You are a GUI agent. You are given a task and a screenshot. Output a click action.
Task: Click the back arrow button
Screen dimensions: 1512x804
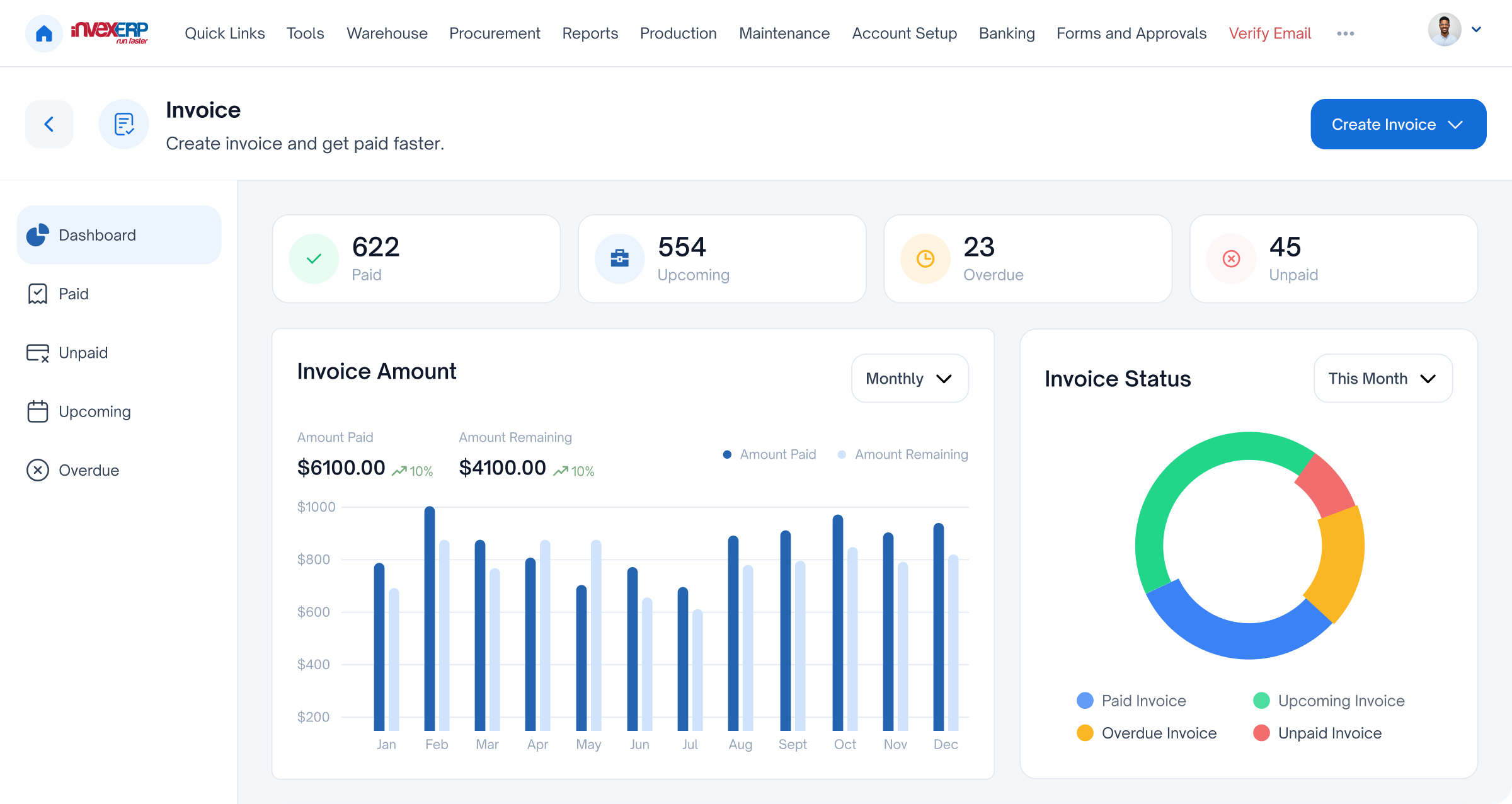click(49, 124)
